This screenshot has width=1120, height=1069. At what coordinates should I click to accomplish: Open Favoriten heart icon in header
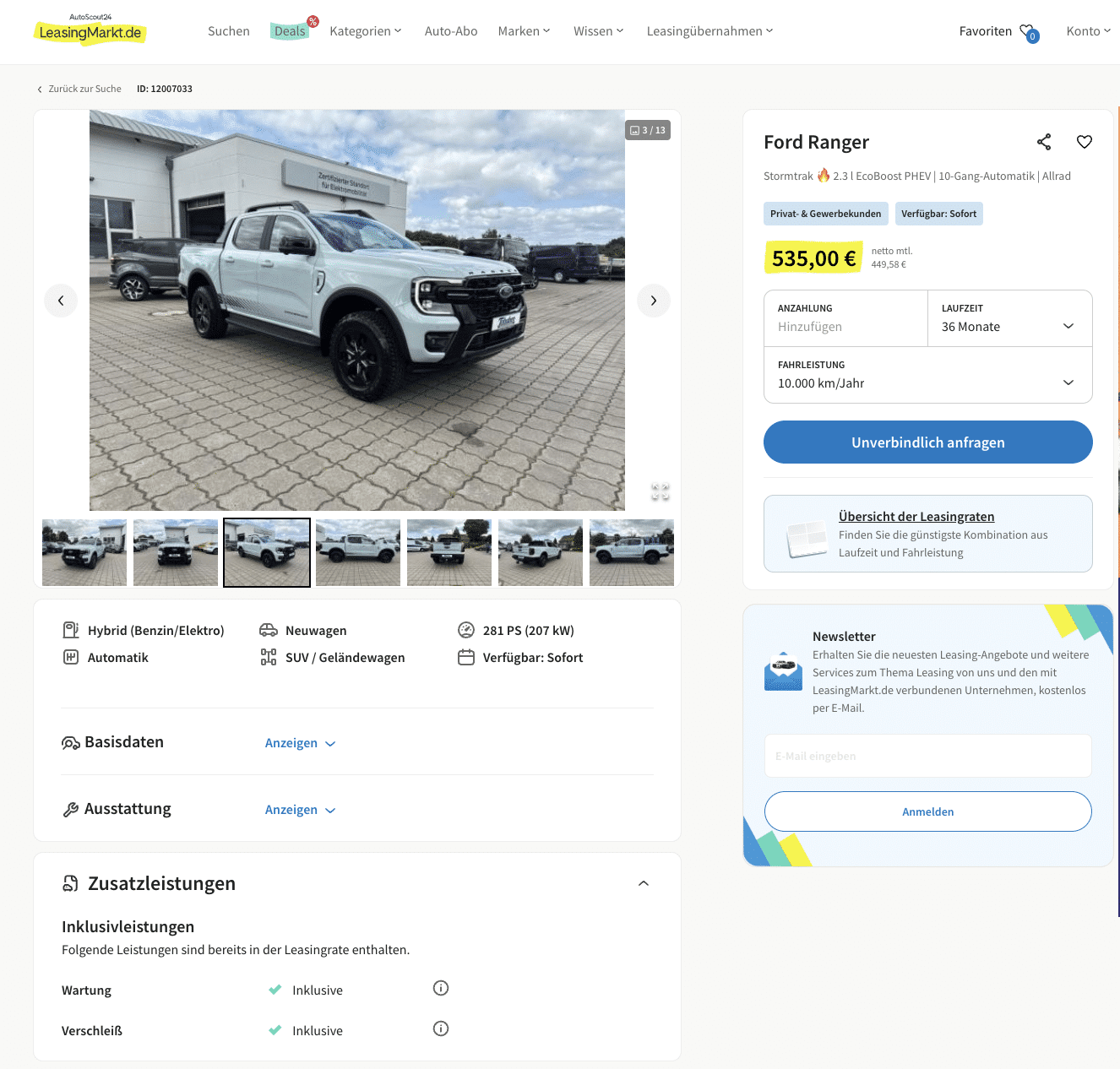pos(1028,32)
